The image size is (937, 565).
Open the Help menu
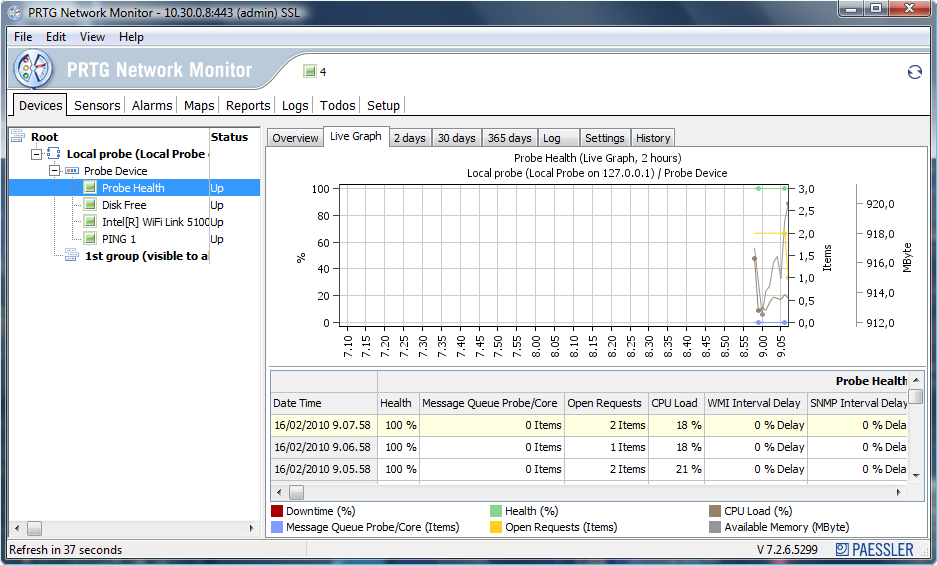(131, 37)
